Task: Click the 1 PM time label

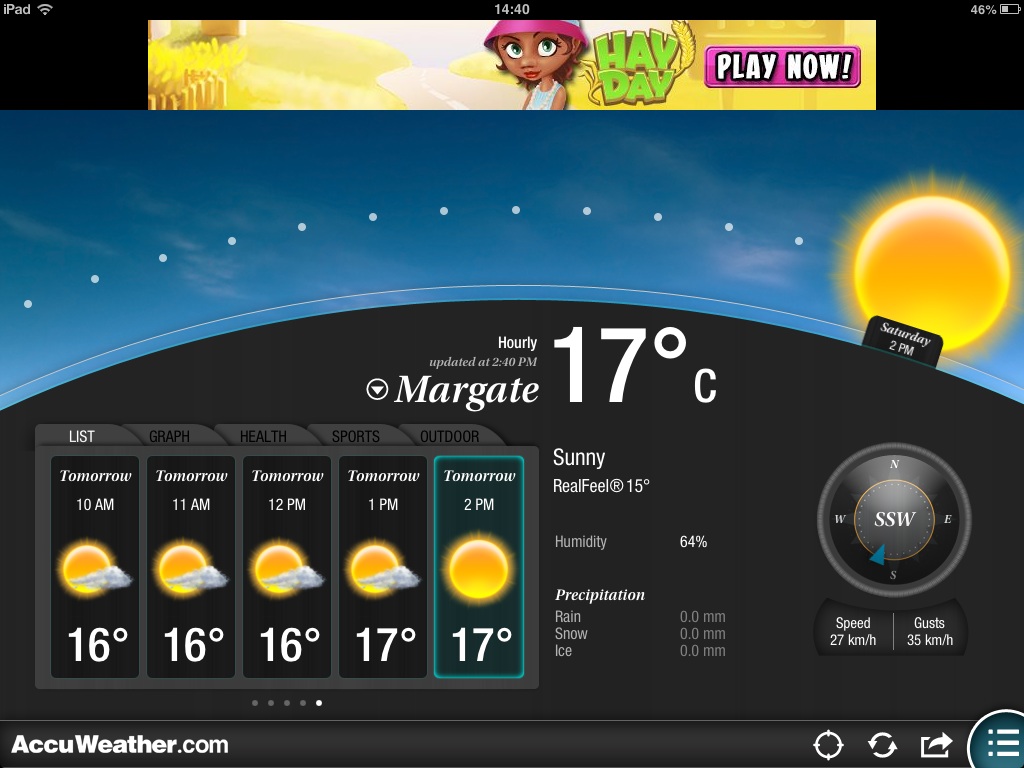Action: click(383, 504)
